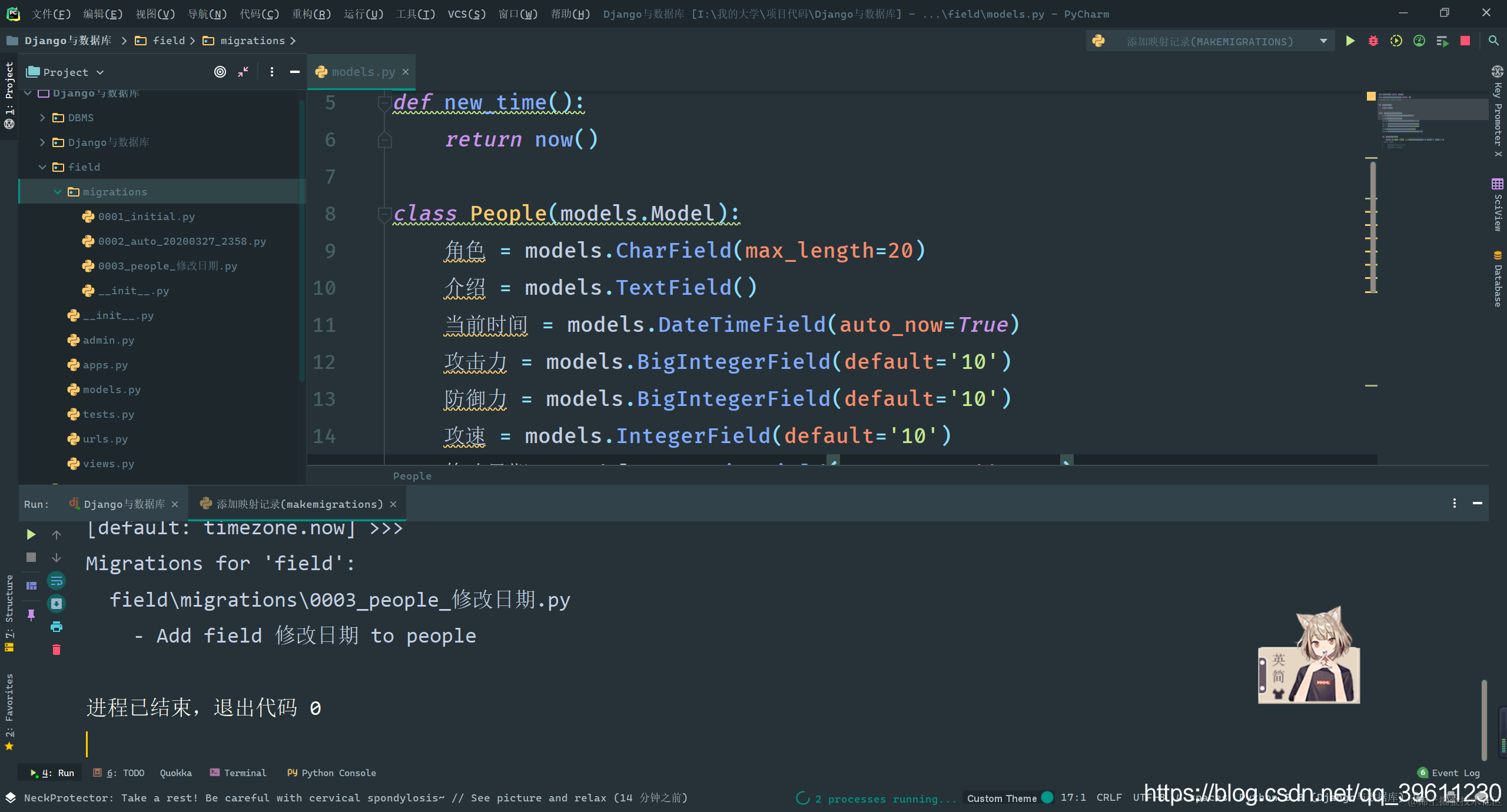
Task: Open the SciView side panel
Action: coord(1498,205)
